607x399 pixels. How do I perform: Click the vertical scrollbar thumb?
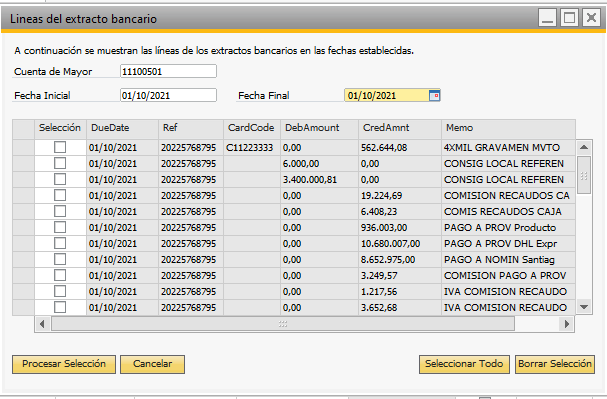[584, 175]
